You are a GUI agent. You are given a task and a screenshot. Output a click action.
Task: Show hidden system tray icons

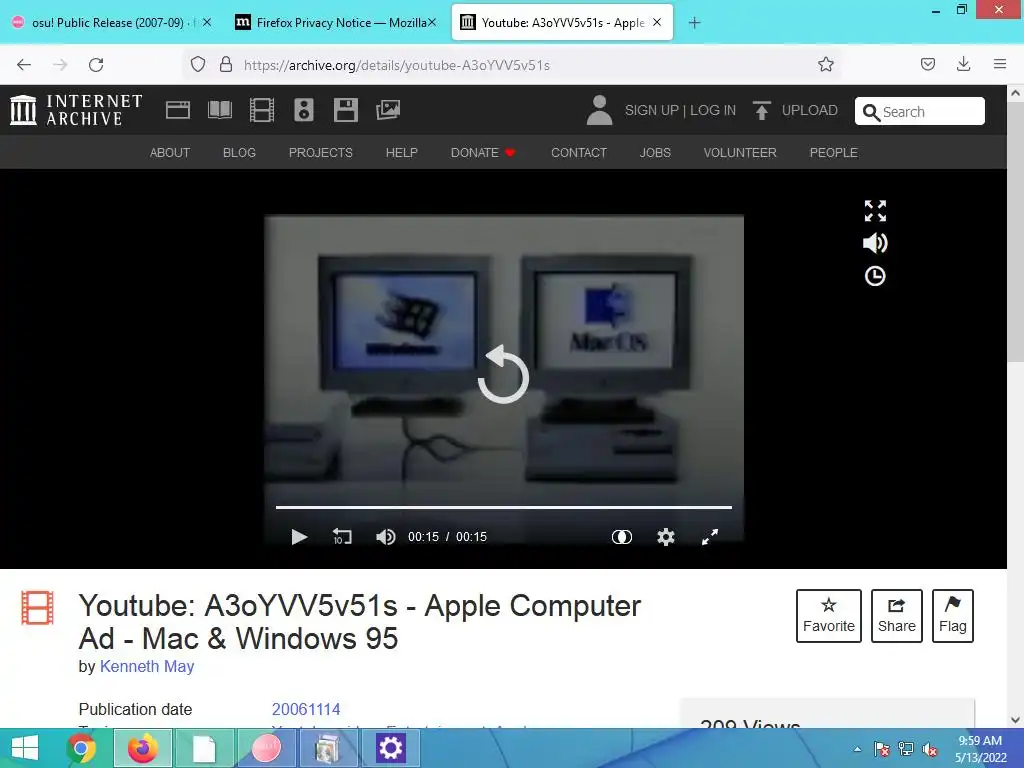(857, 749)
